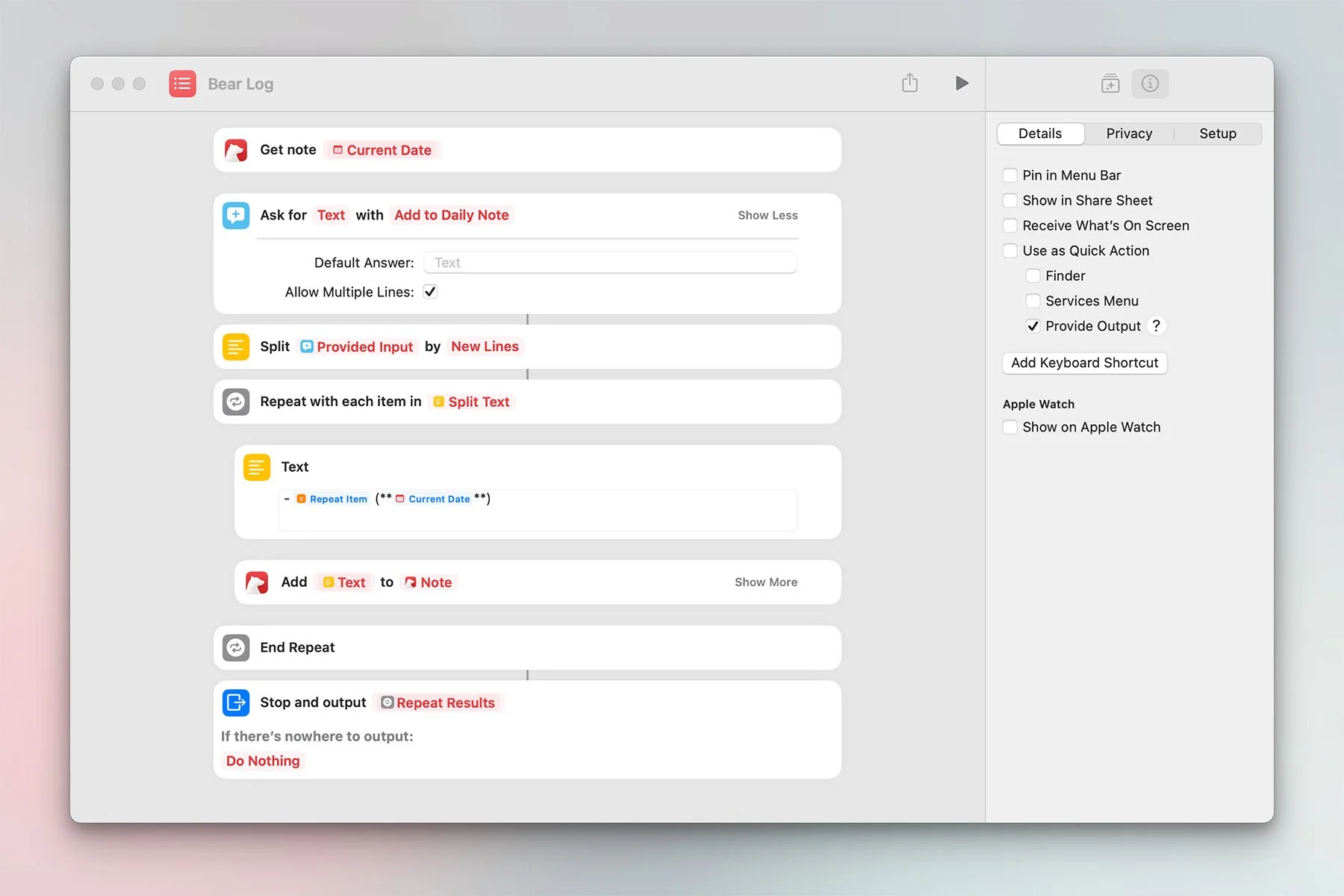This screenshot has height=896, width=1344.
Task: Enable Pin in Menu Bar
Action: point(1009,175)
